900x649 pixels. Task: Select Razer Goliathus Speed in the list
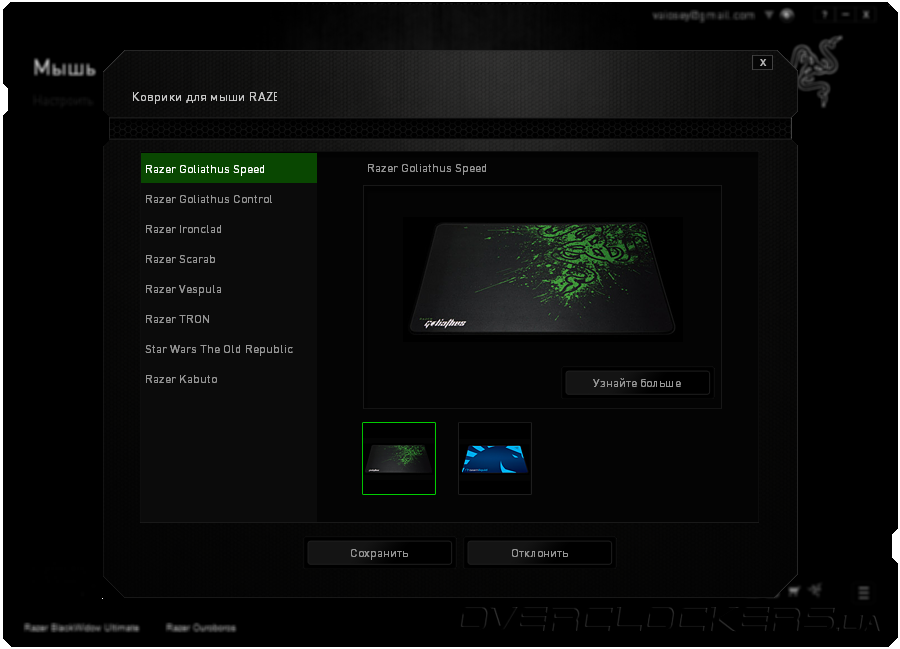coord(228,168)
